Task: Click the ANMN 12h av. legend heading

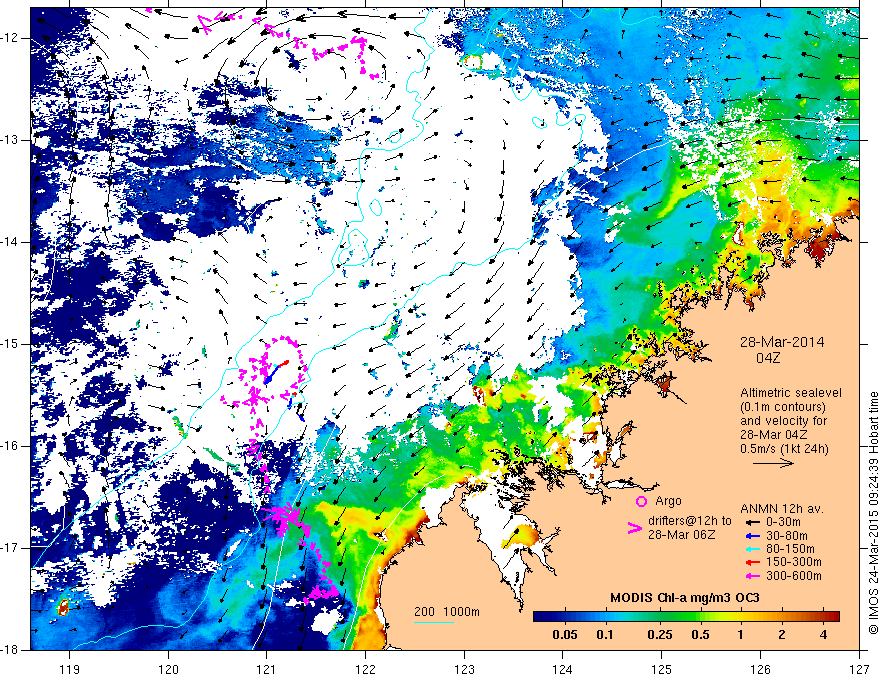Action: (782, 509)
